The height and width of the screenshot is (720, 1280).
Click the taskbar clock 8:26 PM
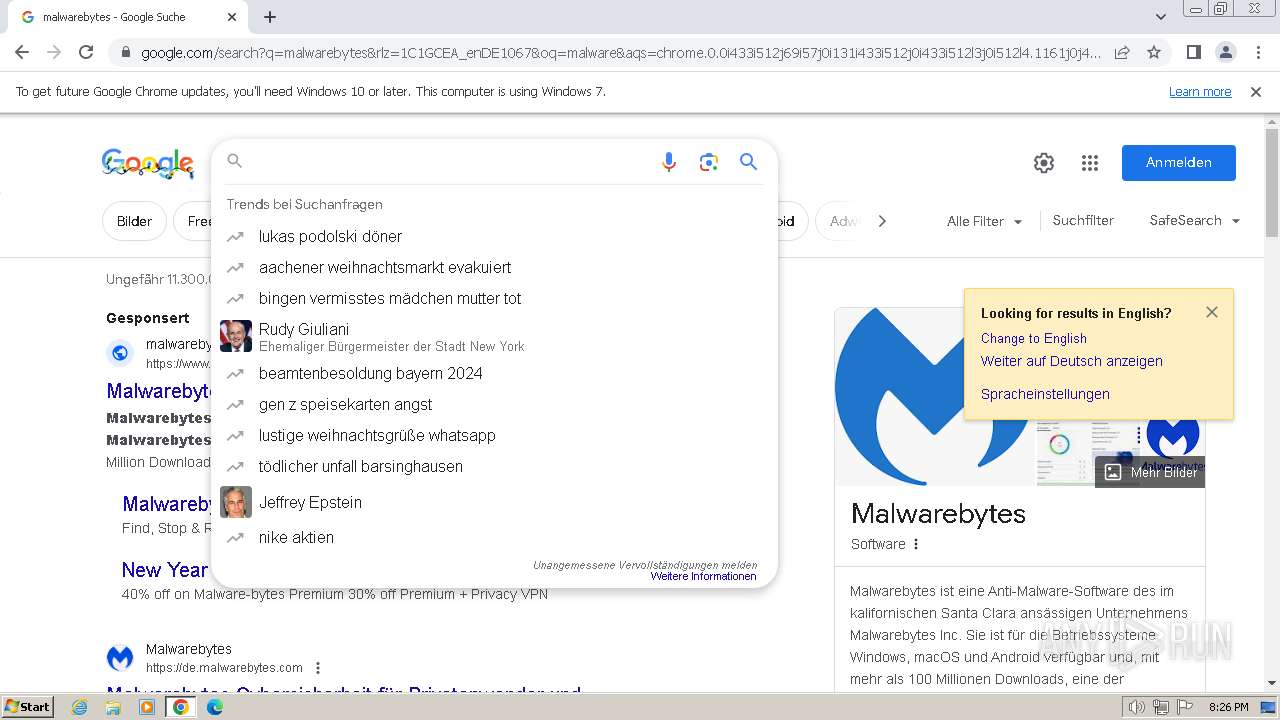coord(1228,707)
